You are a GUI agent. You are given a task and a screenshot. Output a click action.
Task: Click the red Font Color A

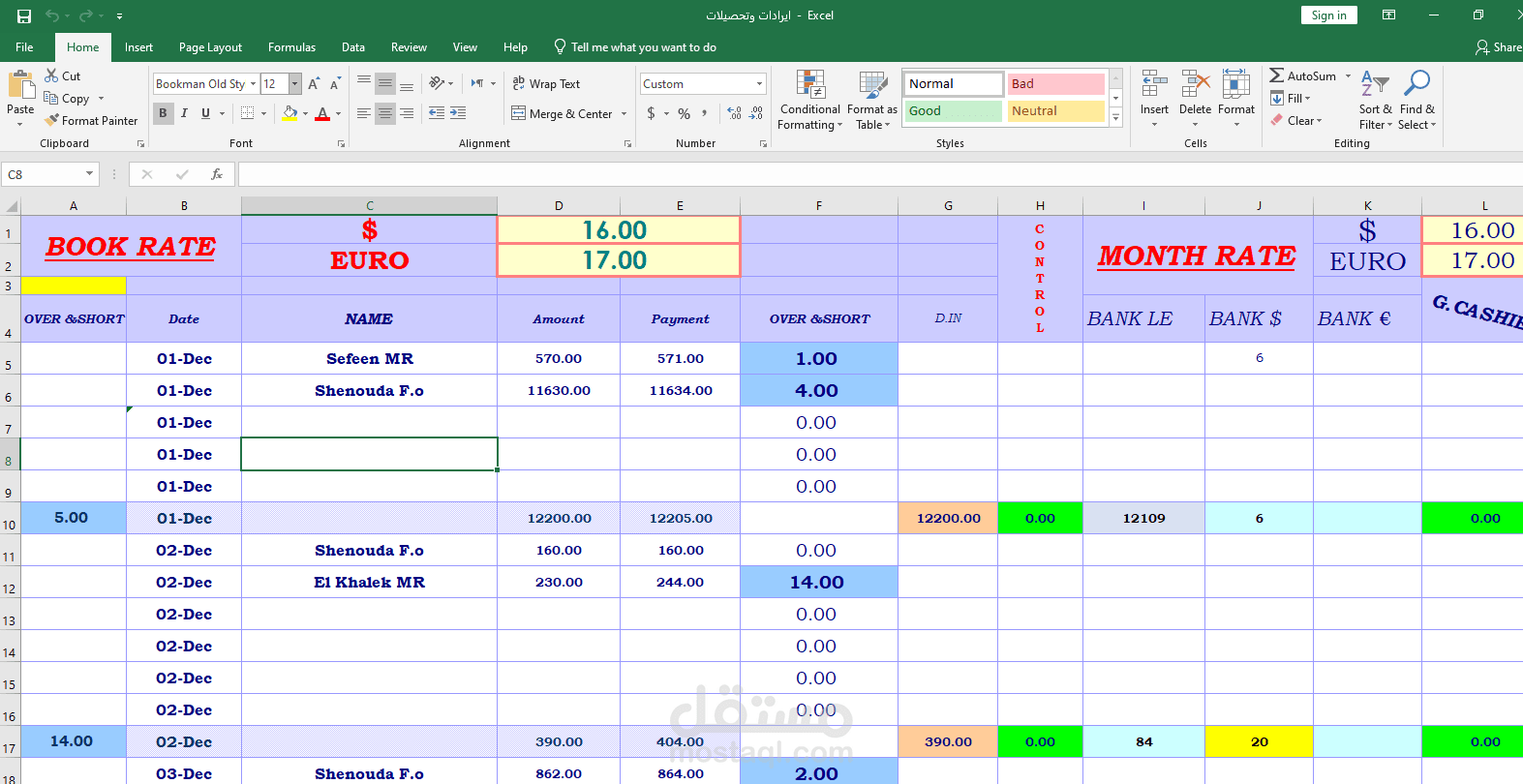(322, 113)
